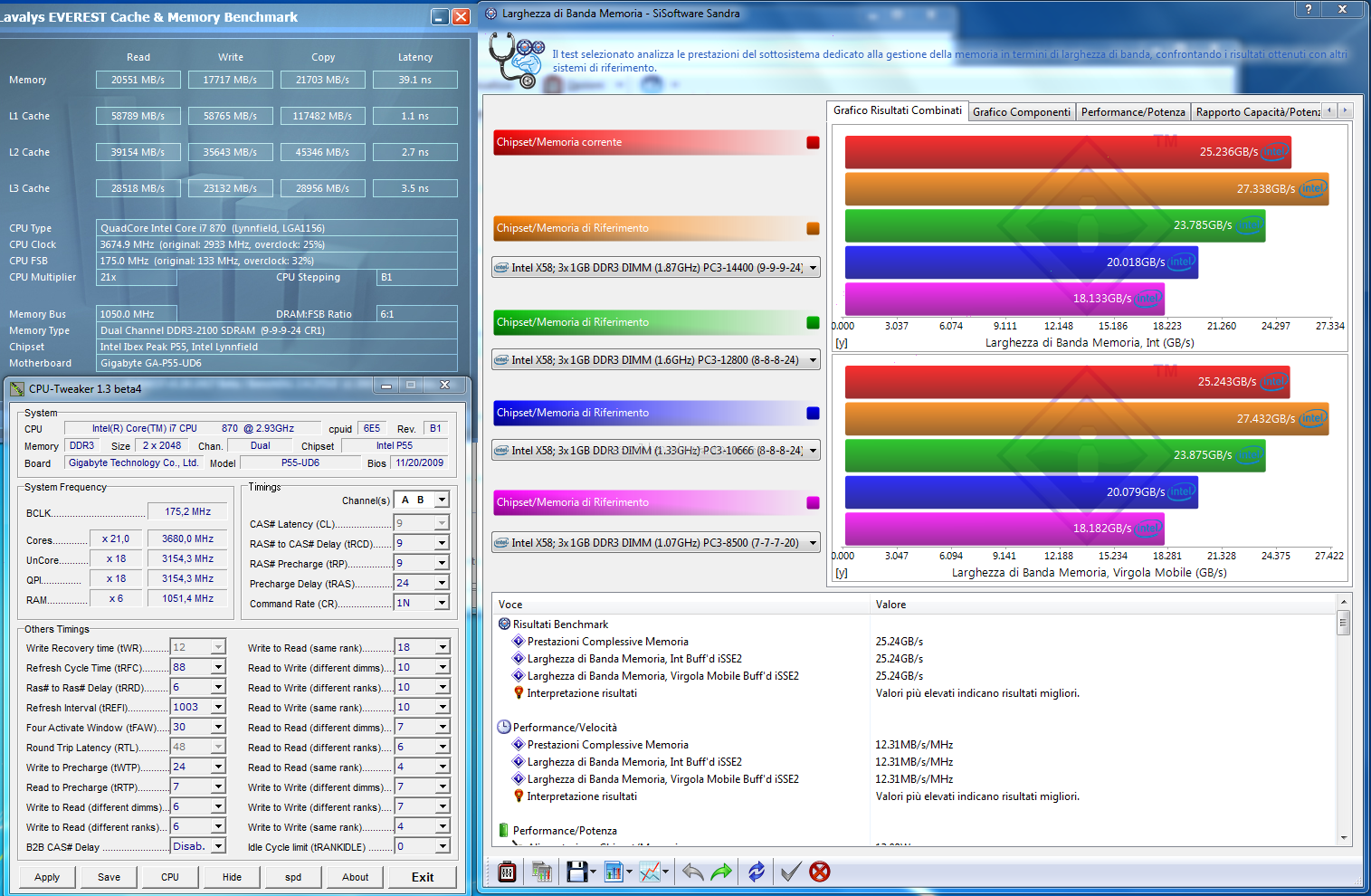Screen dimensions: 1371x896
Task: Open the Precharge Delay (tRAS) dropdown
Action: [x=442, y=583]
